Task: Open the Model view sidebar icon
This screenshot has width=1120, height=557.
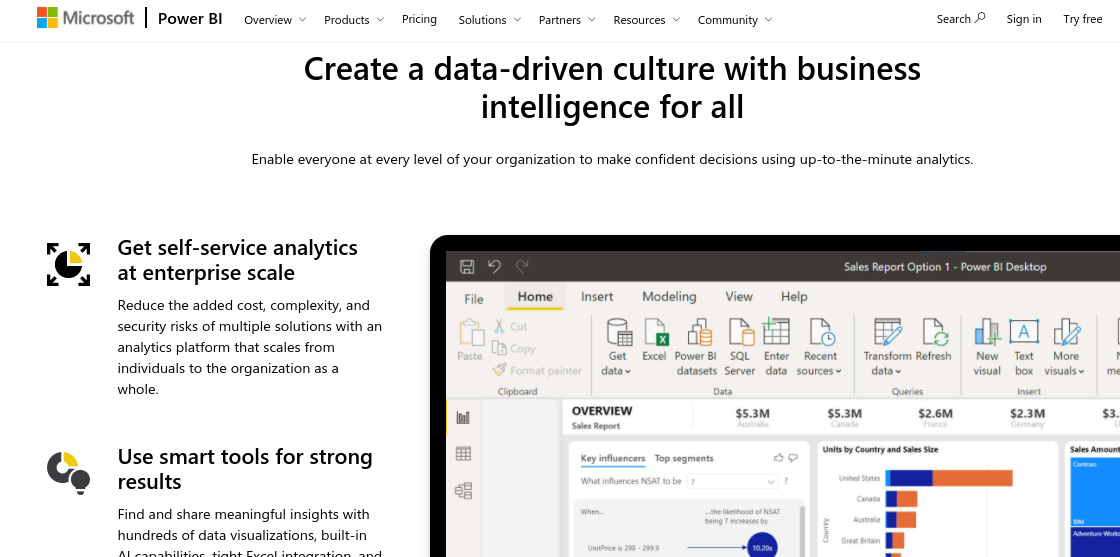Action: (464, 491)
